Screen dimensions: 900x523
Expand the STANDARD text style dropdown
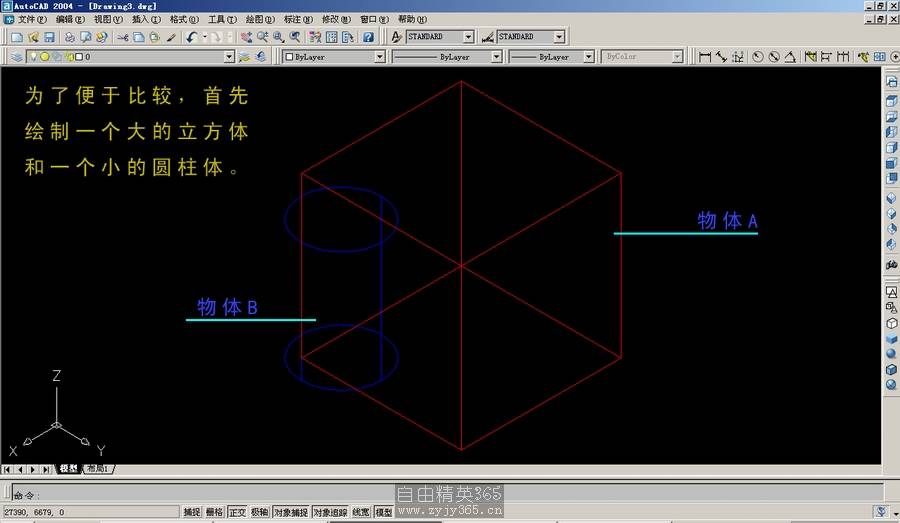pos(468,37)
